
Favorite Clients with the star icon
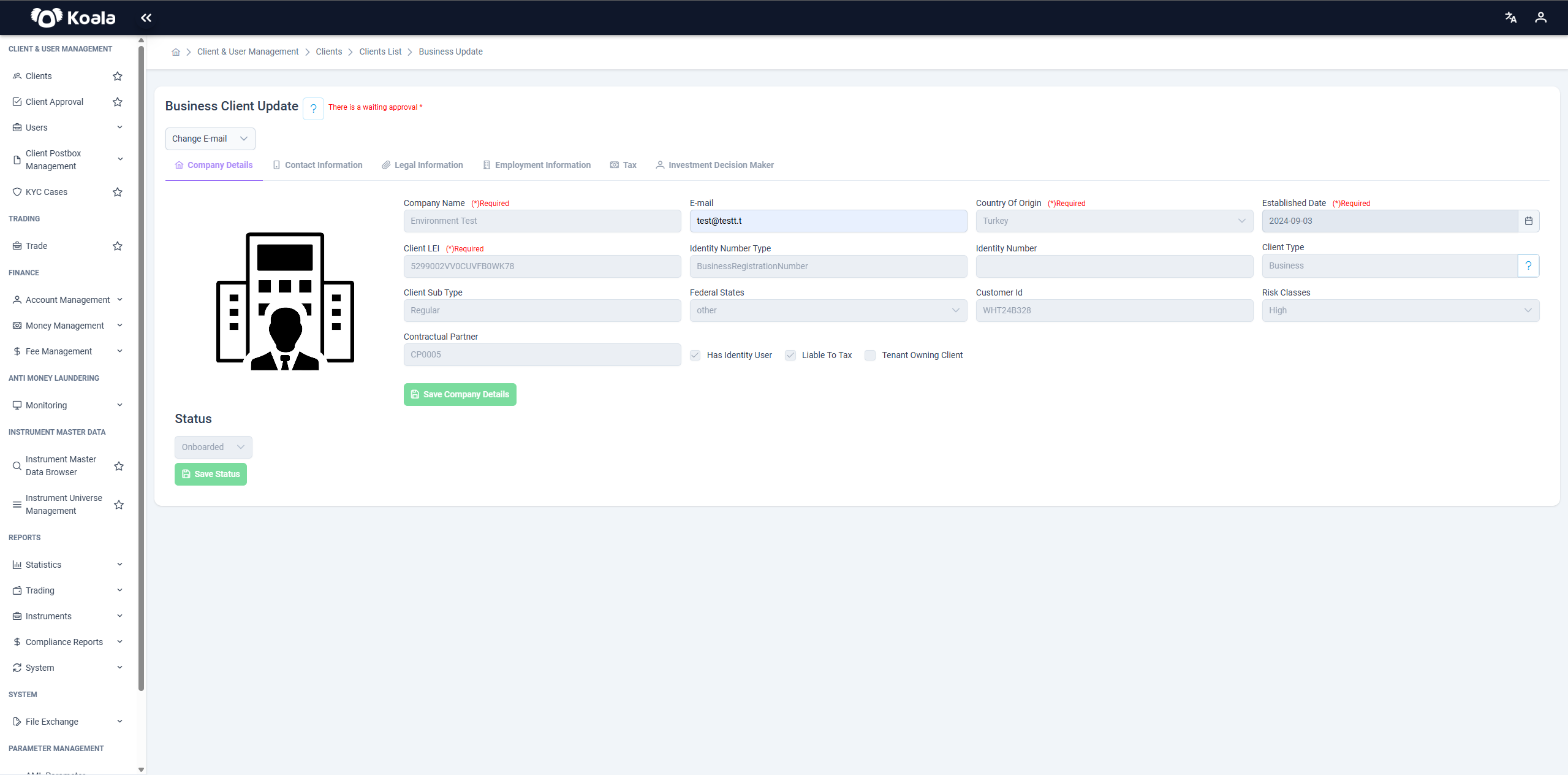[x=118, y=76]
